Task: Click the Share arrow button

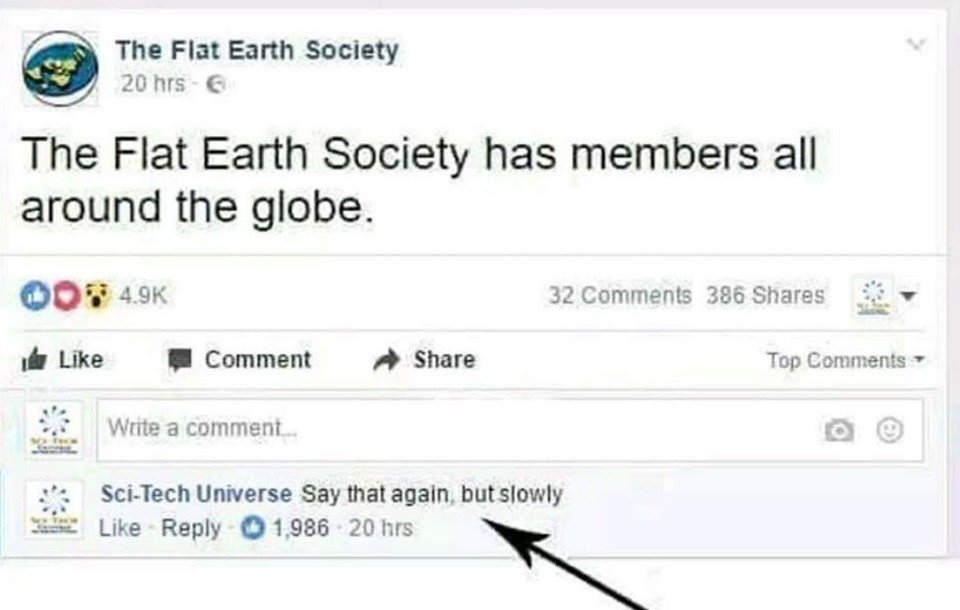Action: point(425,360)
